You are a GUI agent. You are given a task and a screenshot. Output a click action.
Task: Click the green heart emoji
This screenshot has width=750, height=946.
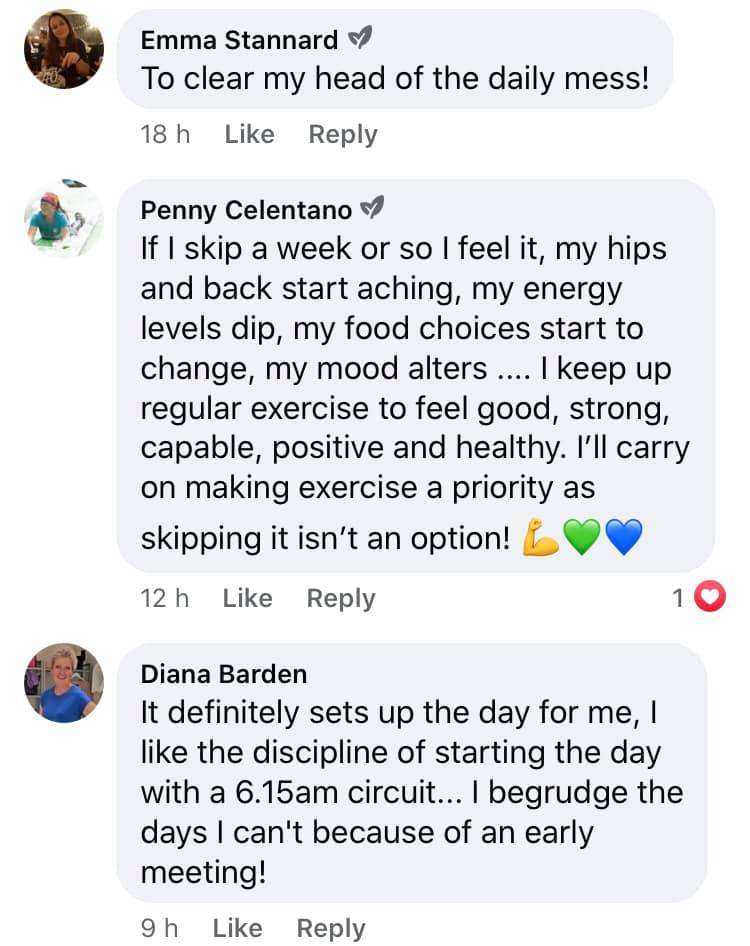(581, 540)
